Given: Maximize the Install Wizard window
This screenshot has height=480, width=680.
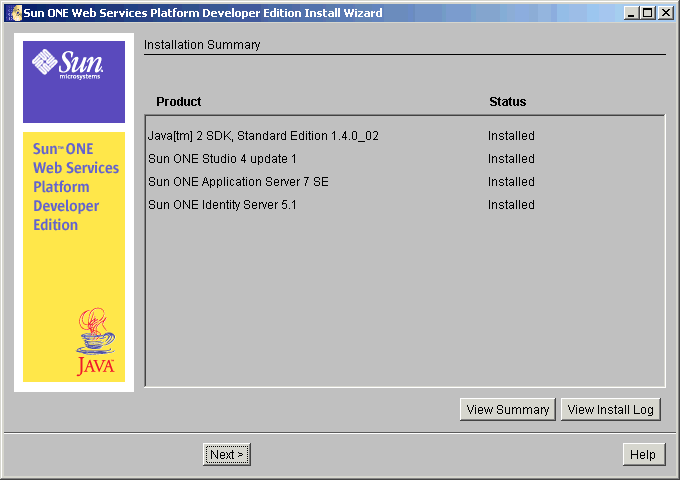Looking at the screenshot, I should click(648, 13).
